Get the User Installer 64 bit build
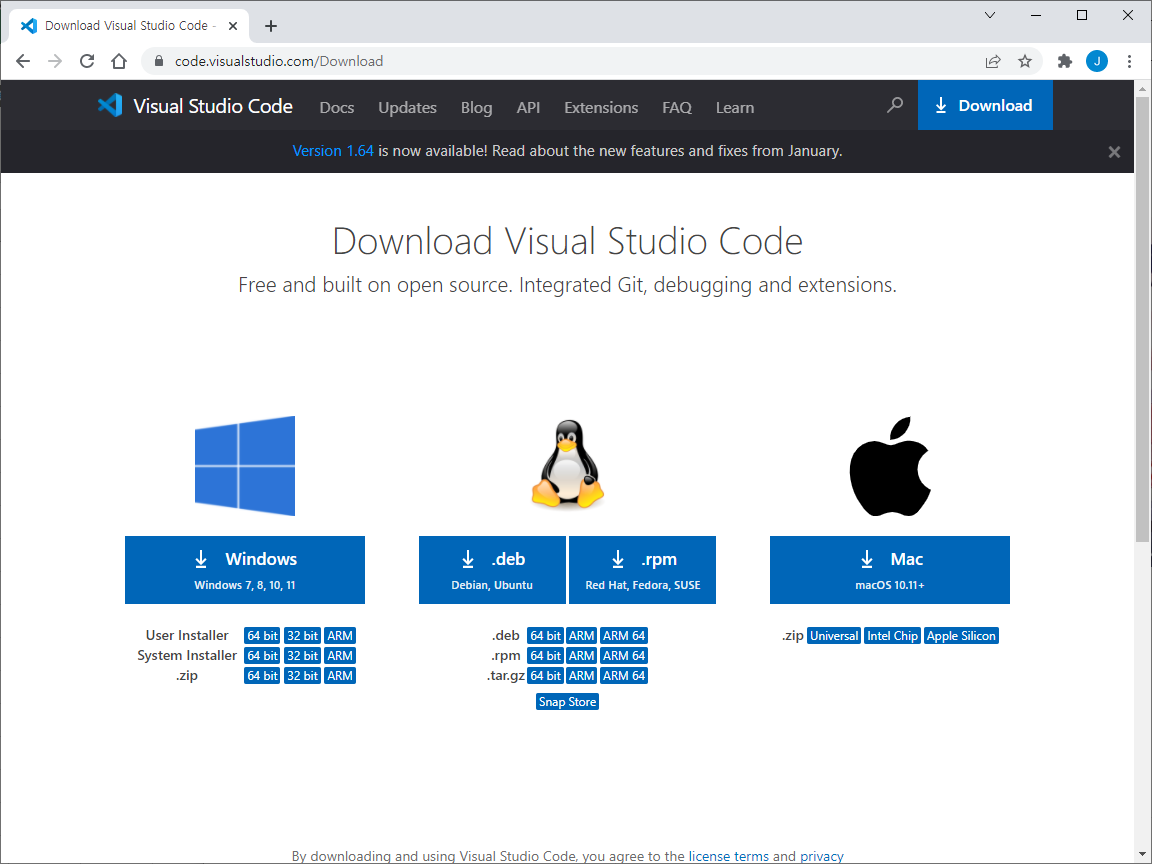The height and width of the screenshot is (864, 1152). [x=262, y=636]
